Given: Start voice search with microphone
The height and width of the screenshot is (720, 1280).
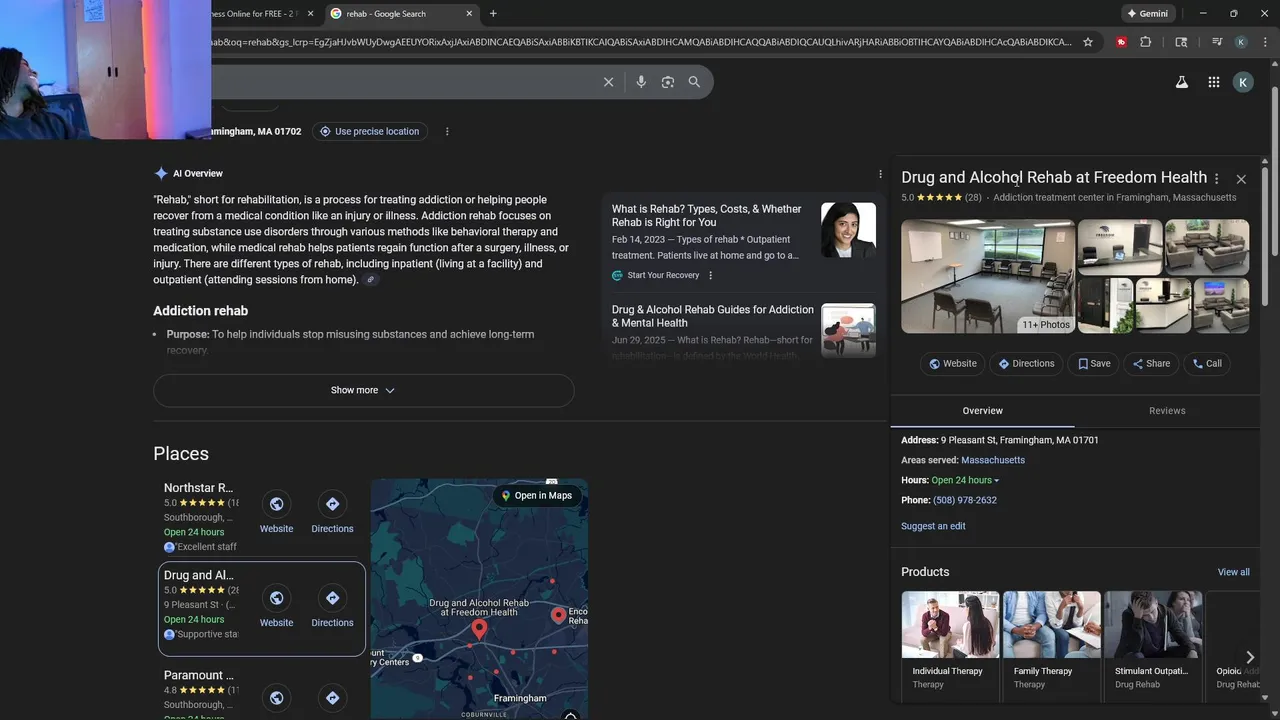Looking at the screenshot, I should point(641,82).
